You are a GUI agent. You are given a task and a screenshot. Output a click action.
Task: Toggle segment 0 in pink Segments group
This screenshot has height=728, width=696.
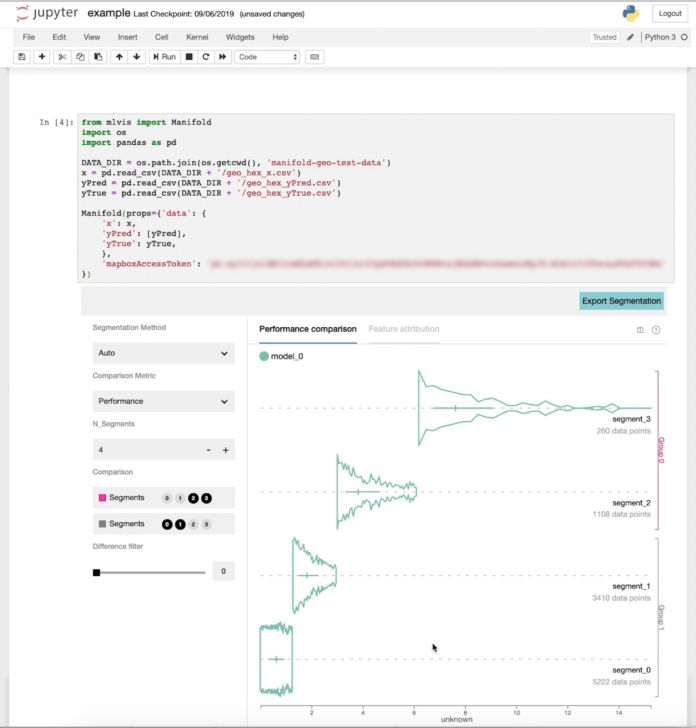pos(167,498)
